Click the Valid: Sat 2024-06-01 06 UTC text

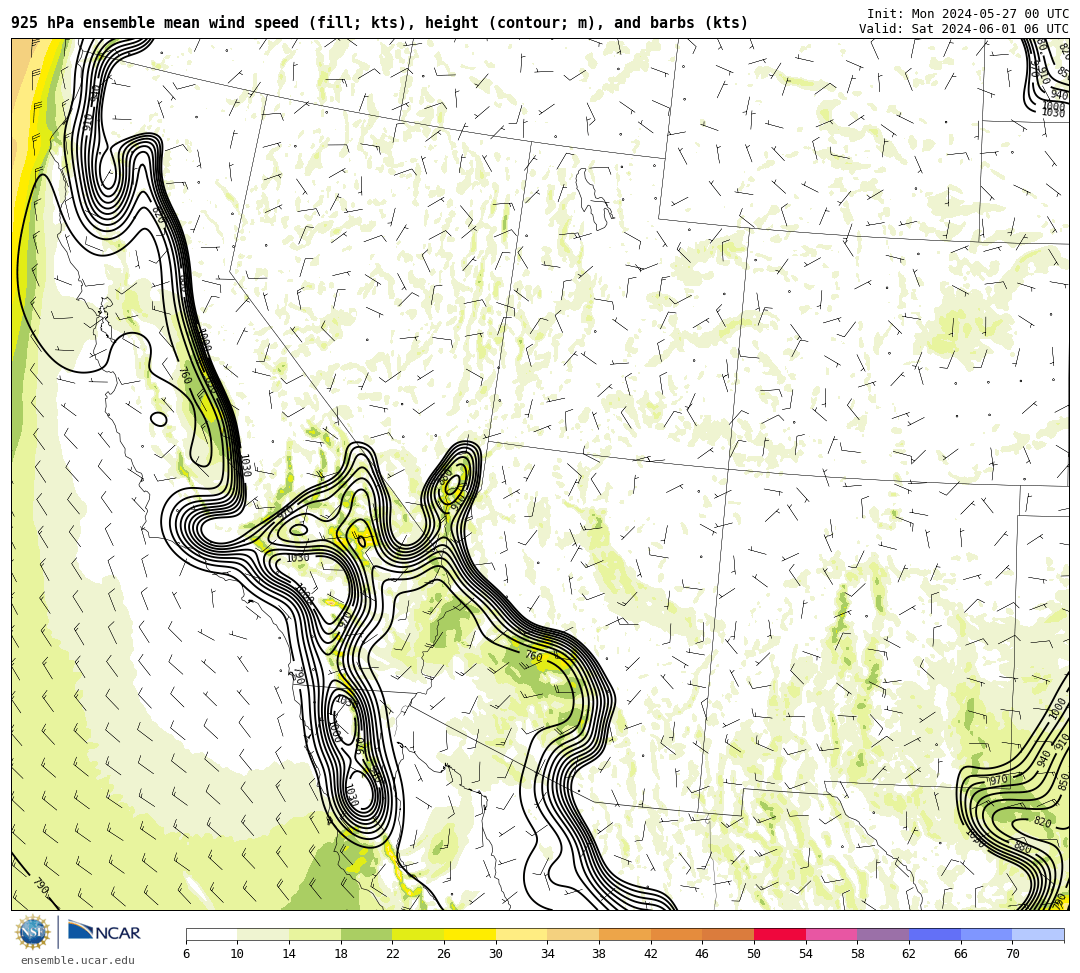(963, 29)
